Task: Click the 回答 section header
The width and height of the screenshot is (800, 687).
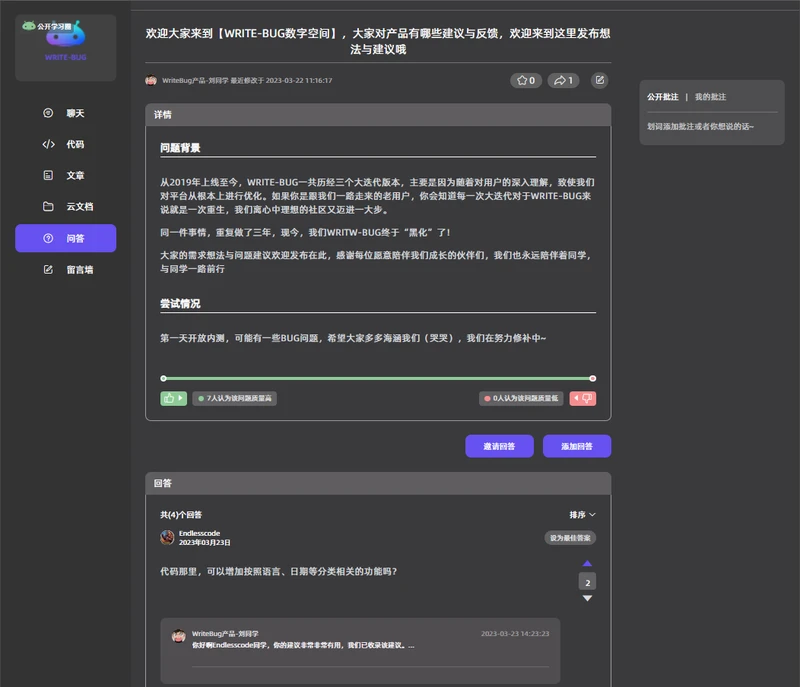Action: coord(378,483)
